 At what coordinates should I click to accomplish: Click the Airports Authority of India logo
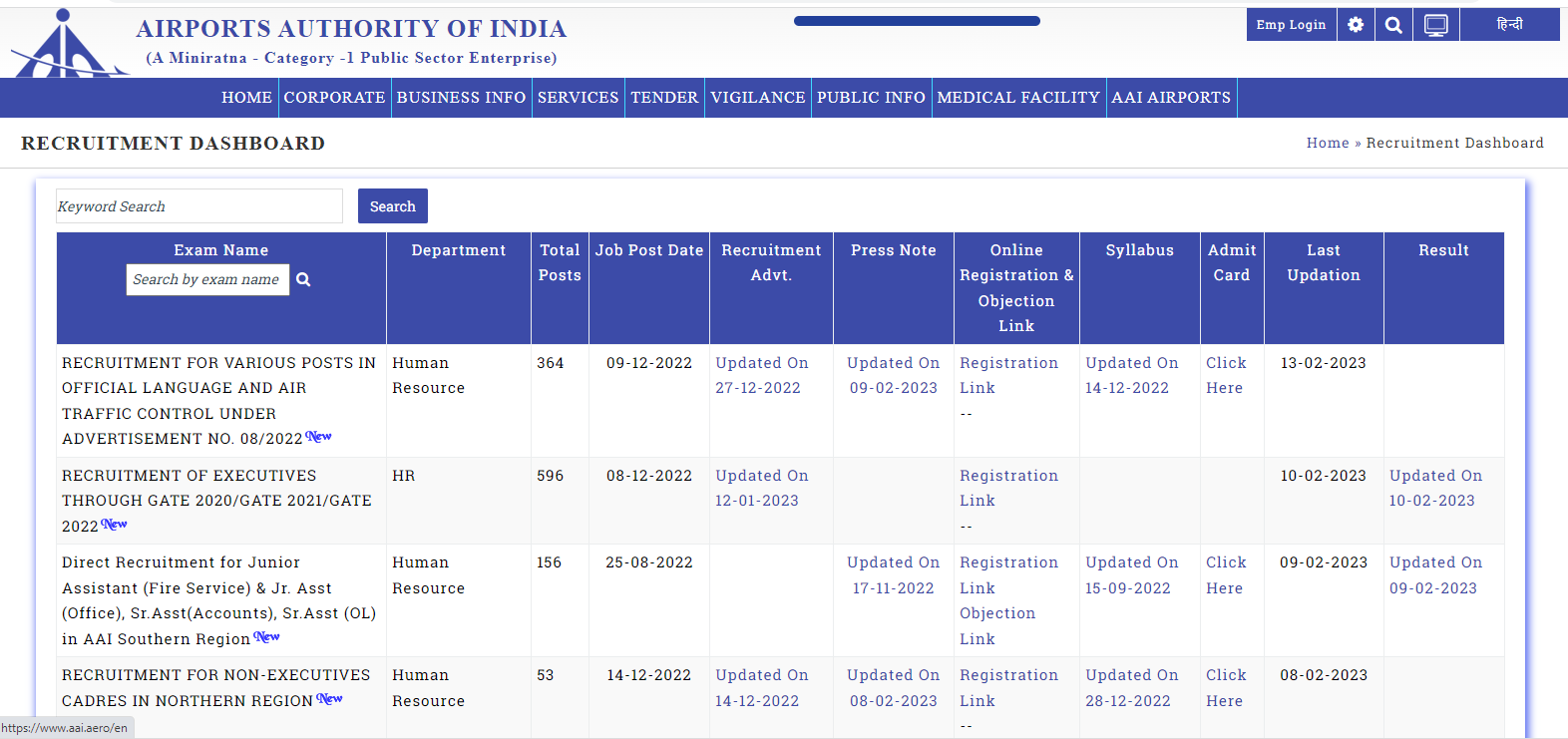[x=65, y=45]
